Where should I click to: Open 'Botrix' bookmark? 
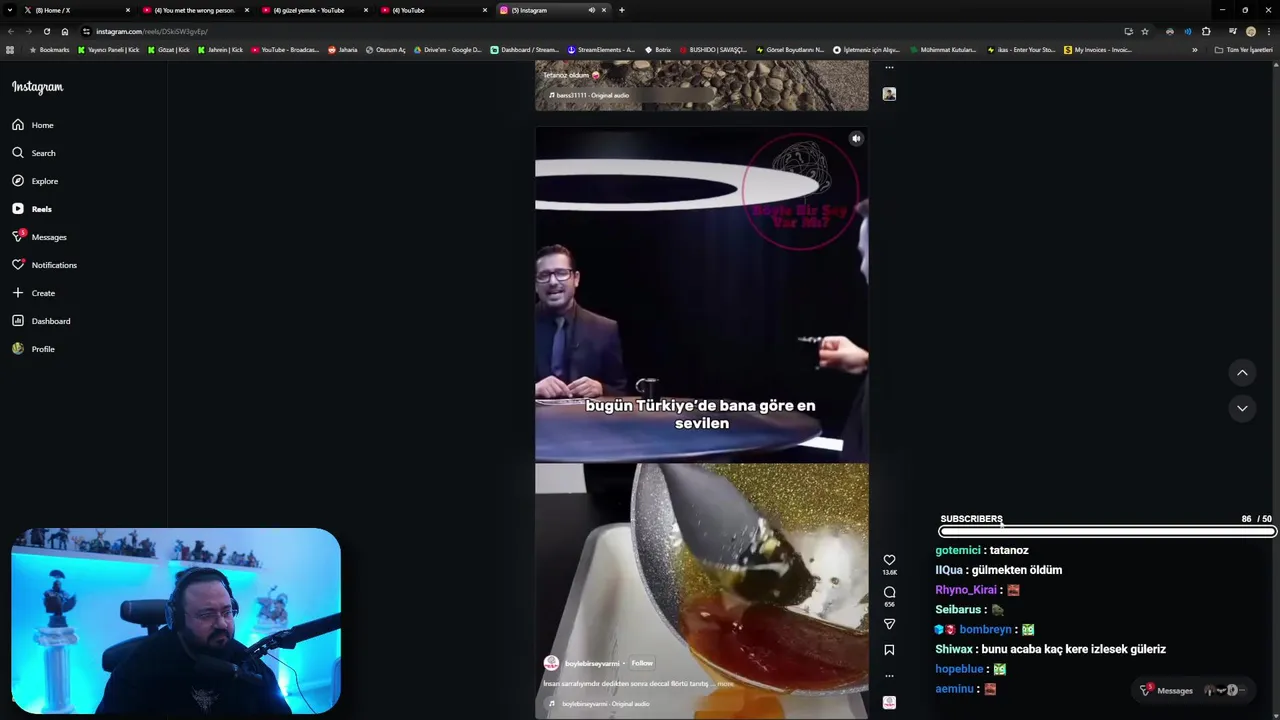tap(658, 50)
